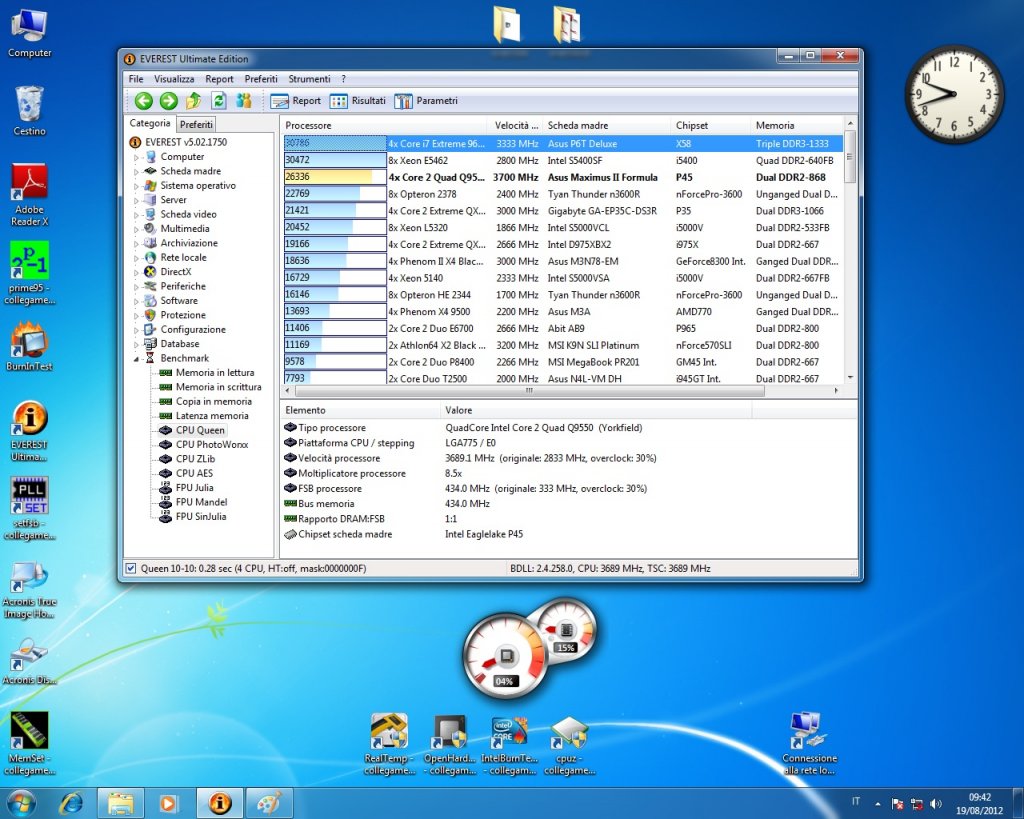This screenshot has width=1024, height=819.
Task: Open the Strumenti menu
Action: coord(309,79)
